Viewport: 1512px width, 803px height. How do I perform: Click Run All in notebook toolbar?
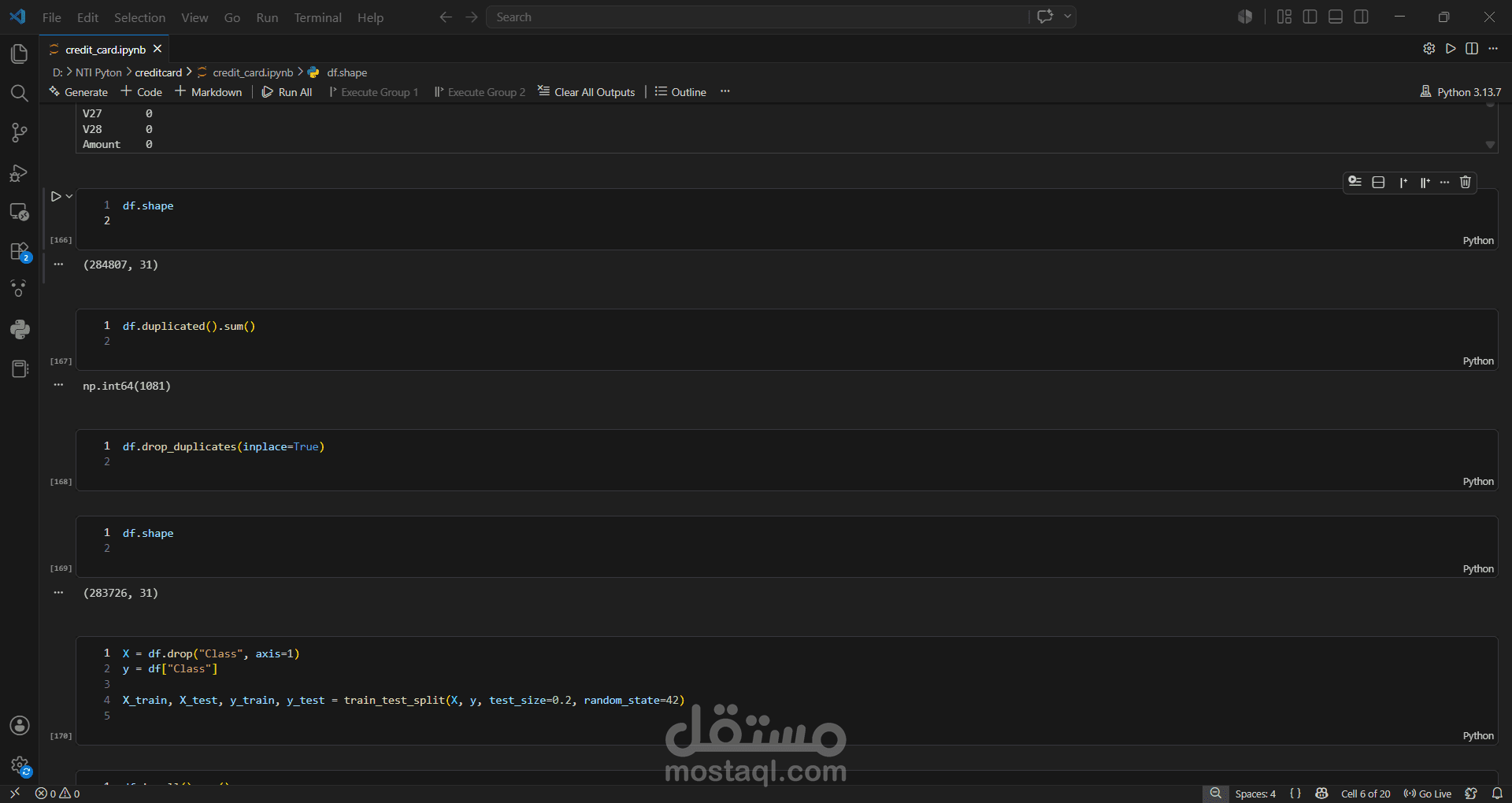point(287,92)
